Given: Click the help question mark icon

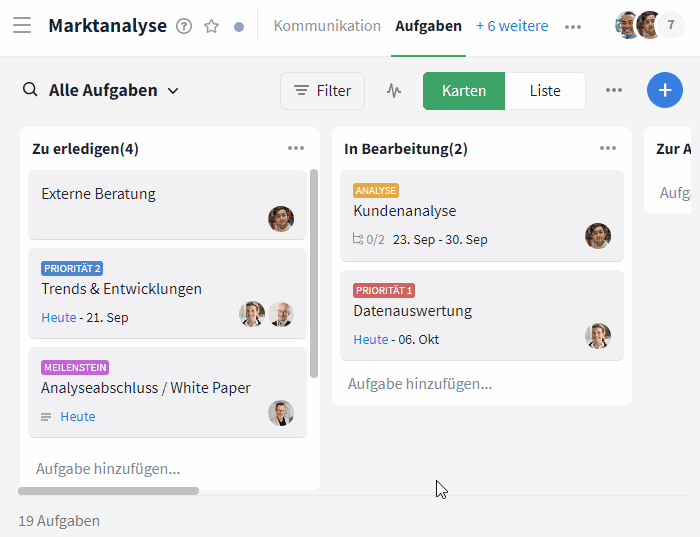Looking at the screenshot, I should [x=184, y=26].
